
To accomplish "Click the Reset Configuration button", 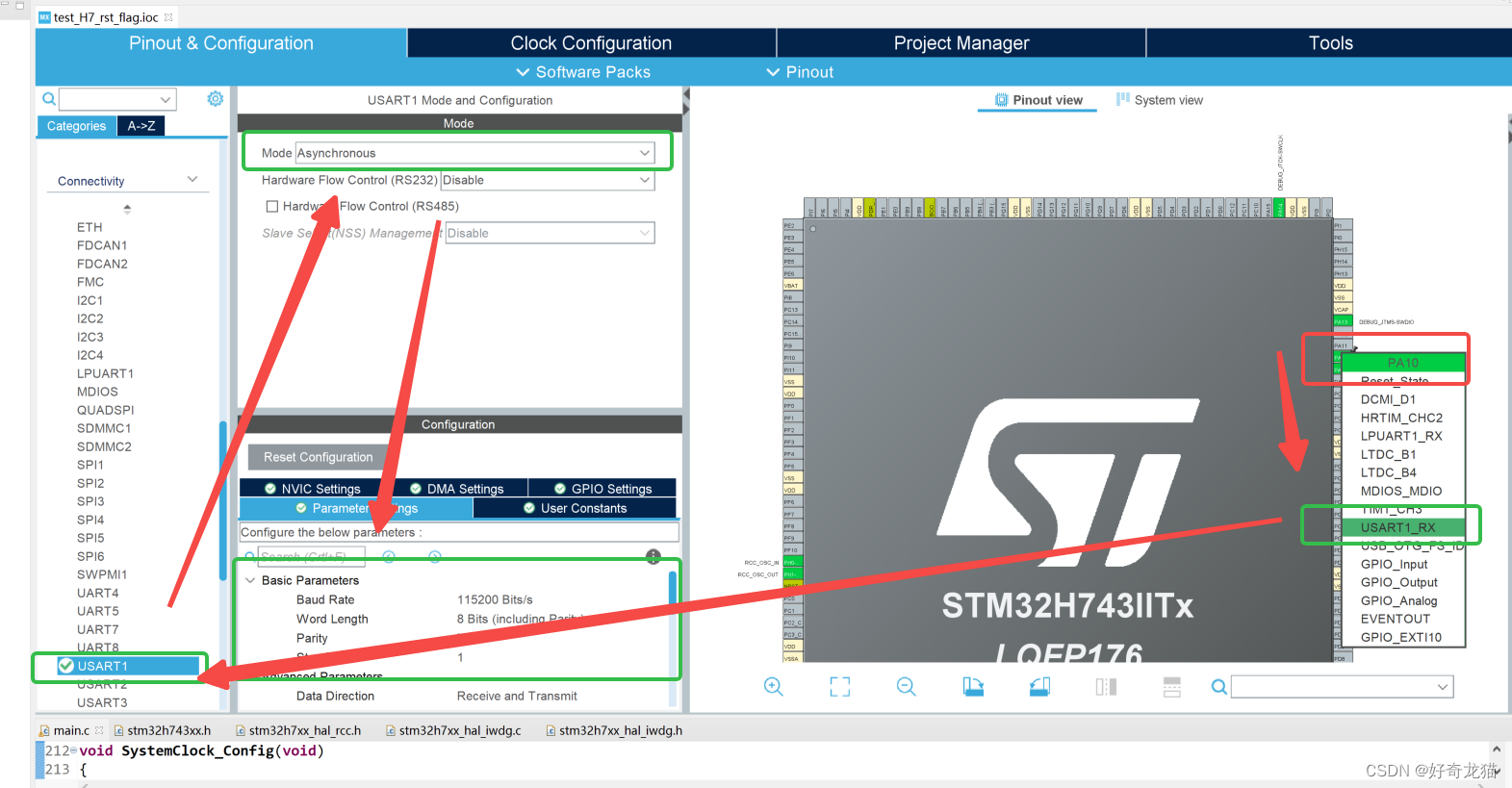I will point(318,457).
